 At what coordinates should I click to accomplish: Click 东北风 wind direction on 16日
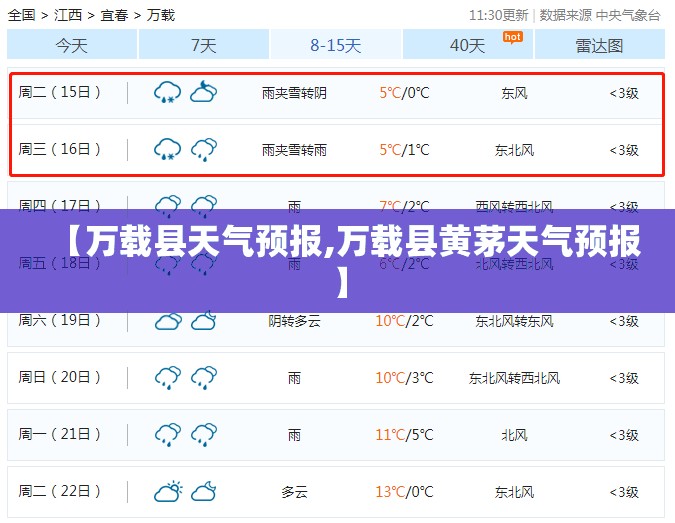[x=514, y=150]
